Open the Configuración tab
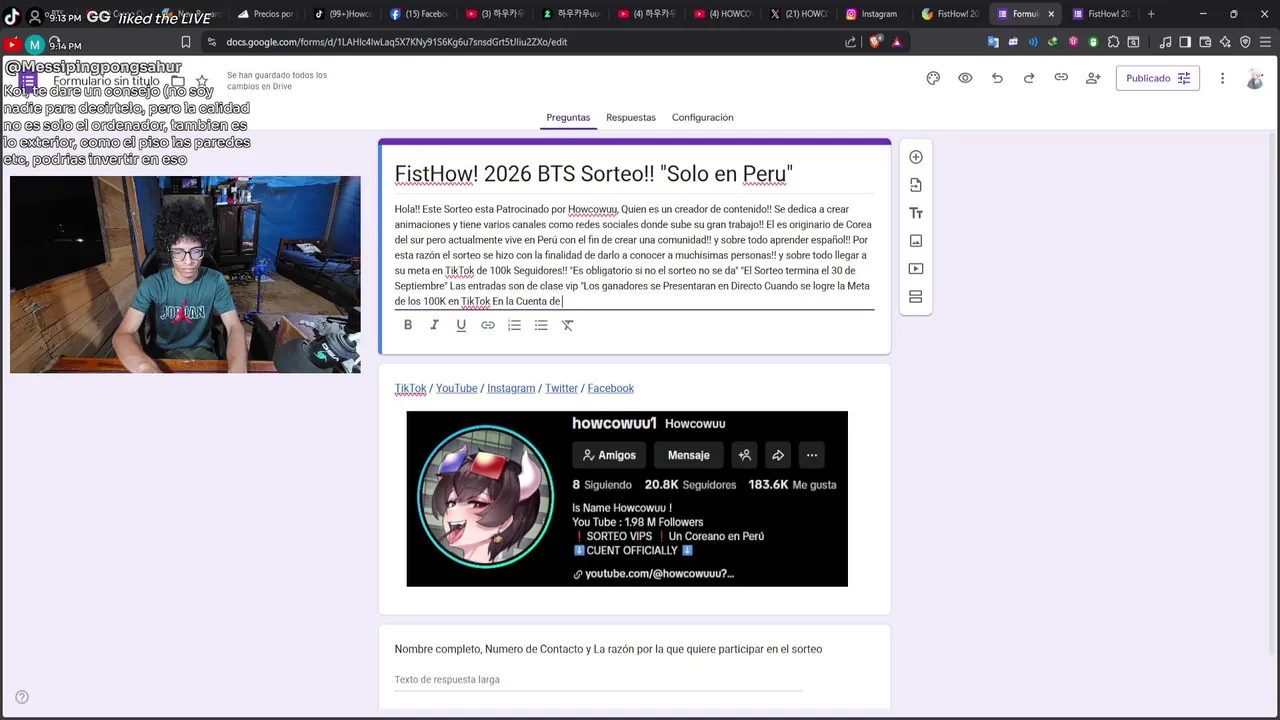This screenshot has height=720, width=1280. tap(703, 117)
